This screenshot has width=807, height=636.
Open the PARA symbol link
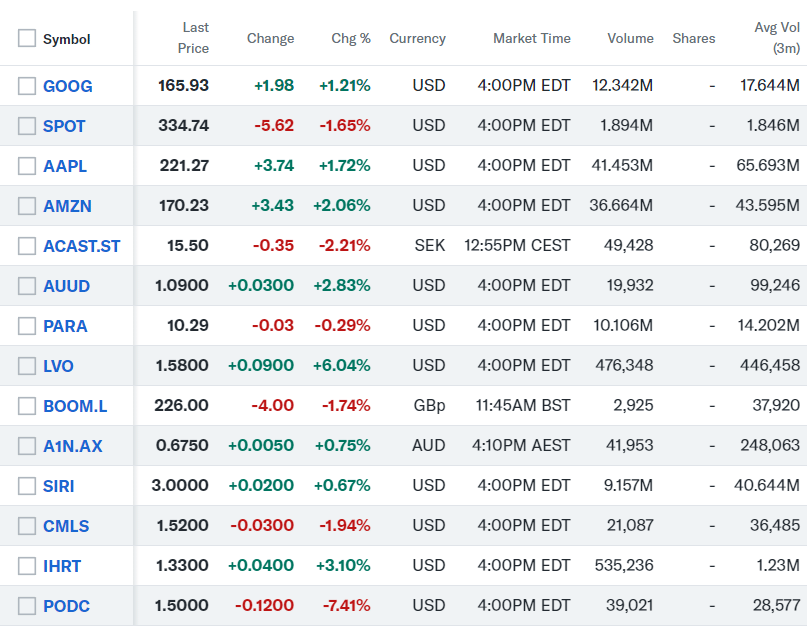pyautogui.click(x=65, y=326)
